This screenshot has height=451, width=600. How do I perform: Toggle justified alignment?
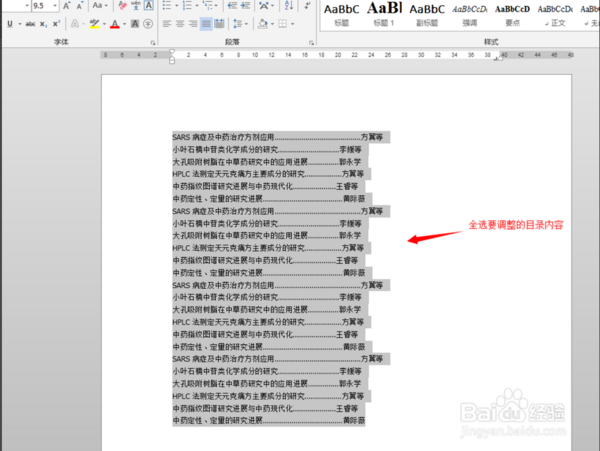coord(206,24)
